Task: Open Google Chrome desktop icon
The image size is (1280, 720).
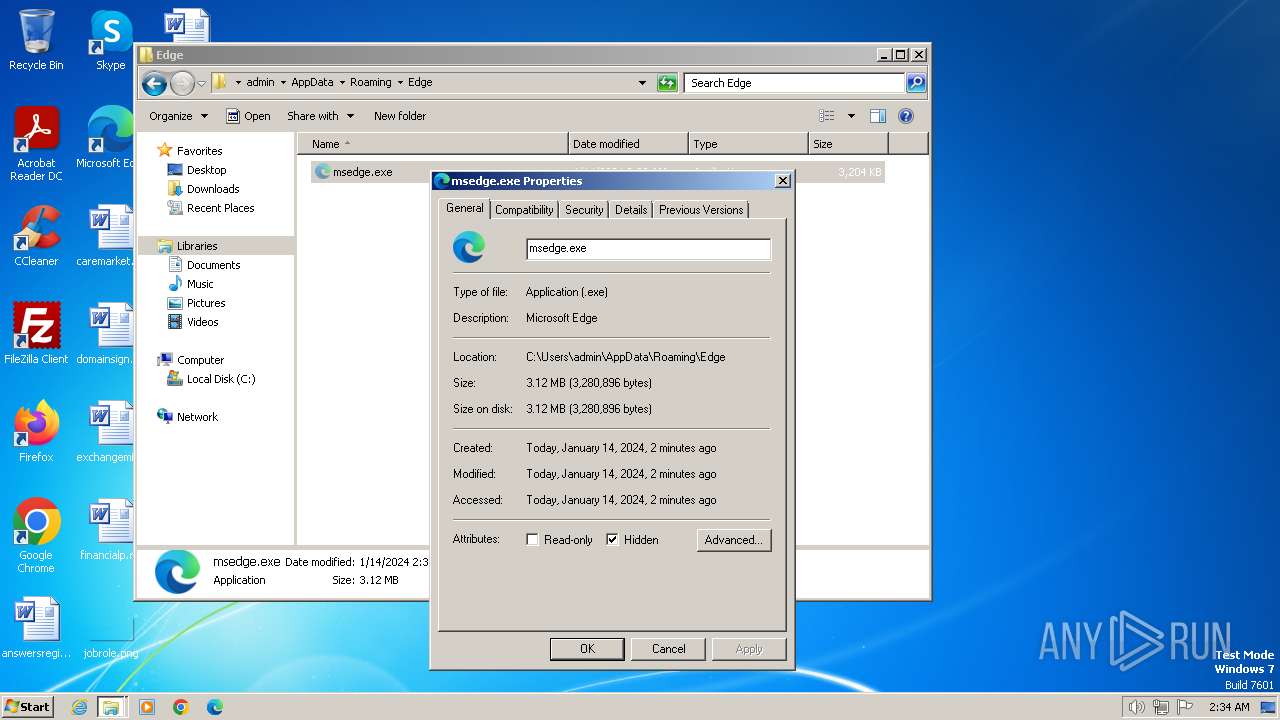Action: point(36,536)
